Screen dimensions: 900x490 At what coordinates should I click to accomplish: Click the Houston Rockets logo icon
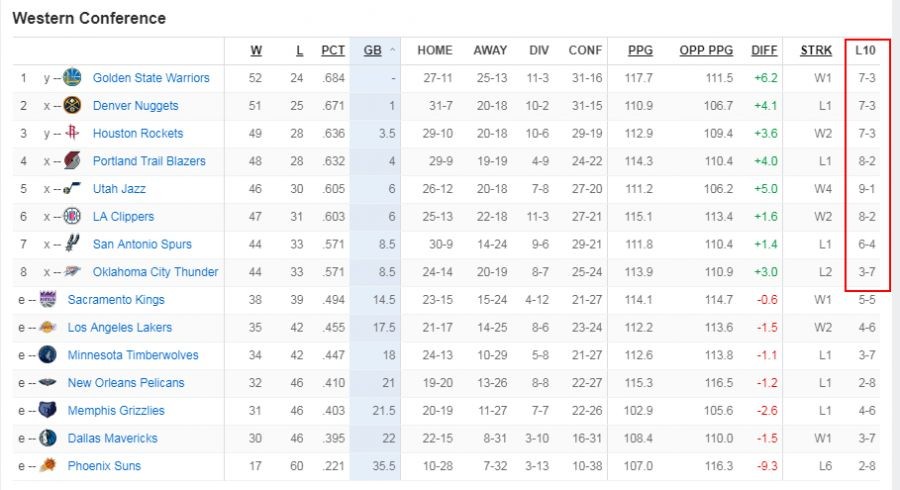[x=71, y=133]
